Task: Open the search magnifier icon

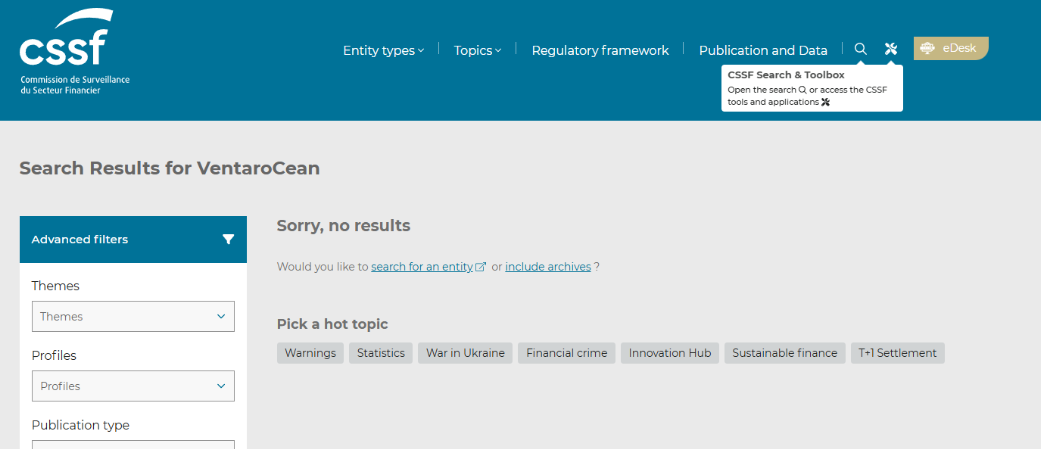Action: pos(860,49)
